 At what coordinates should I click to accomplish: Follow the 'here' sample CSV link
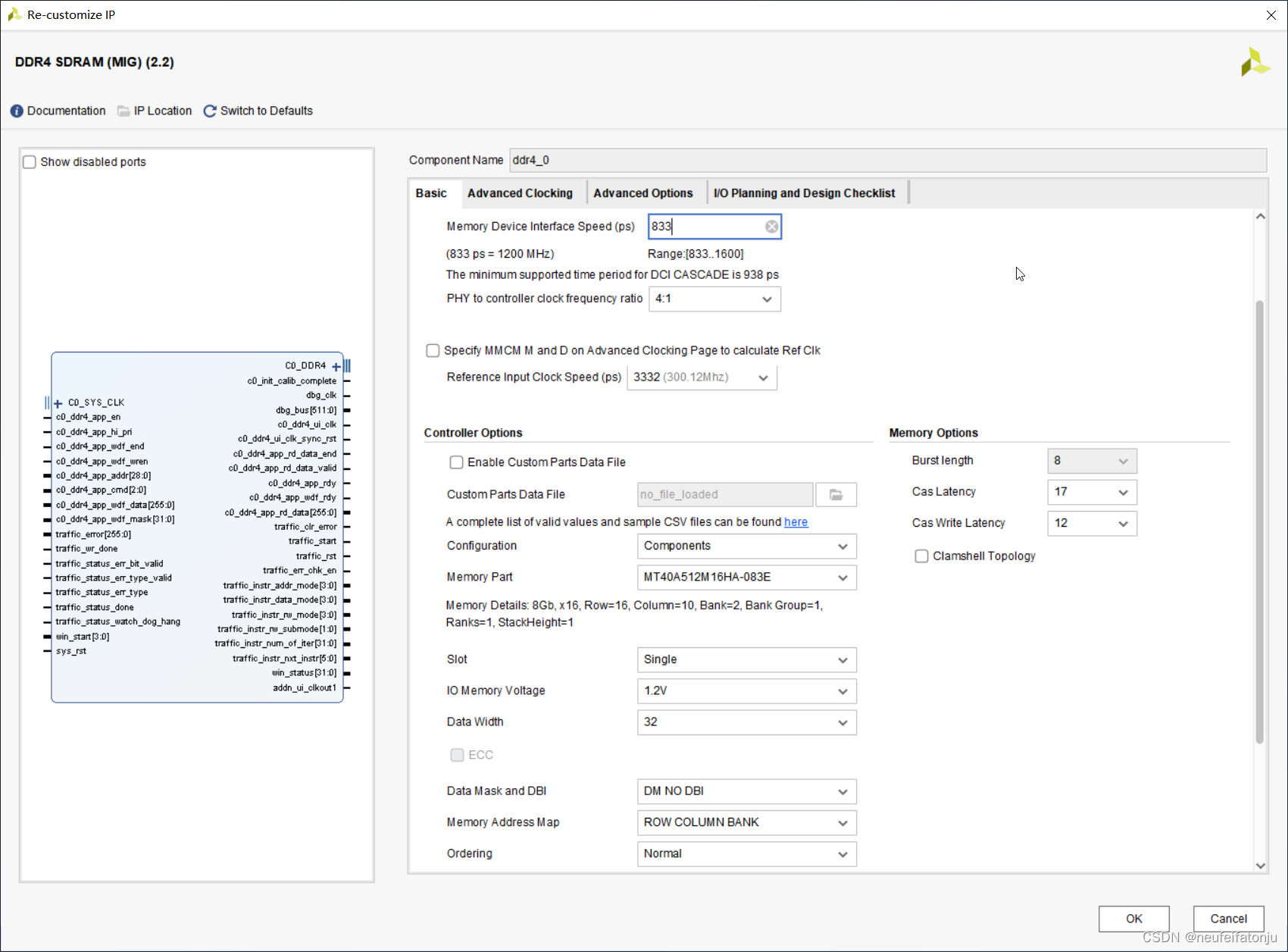click(796, 522)
